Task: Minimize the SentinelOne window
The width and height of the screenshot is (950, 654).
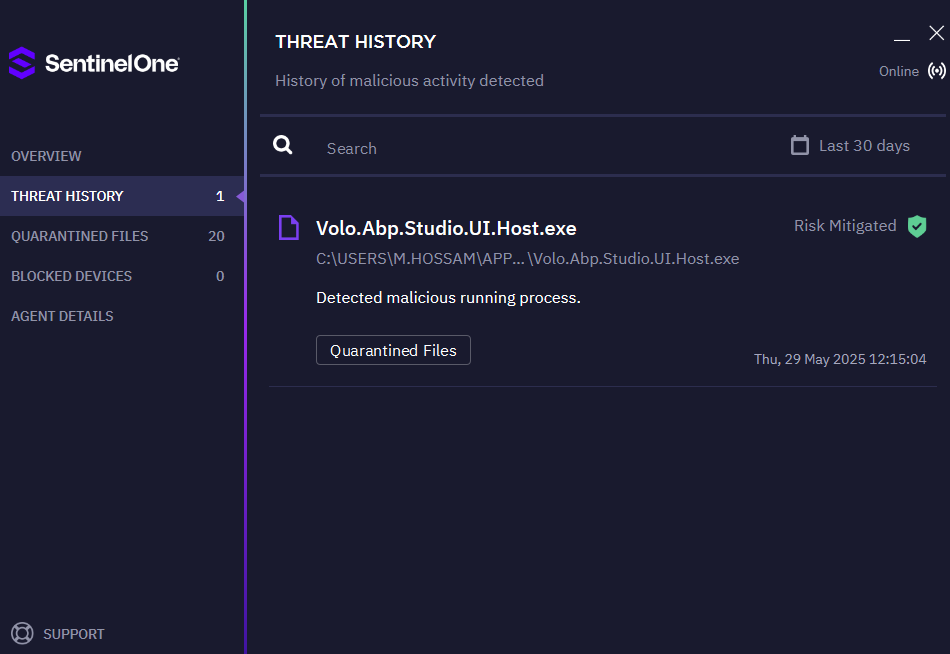Action: (902, 36)
